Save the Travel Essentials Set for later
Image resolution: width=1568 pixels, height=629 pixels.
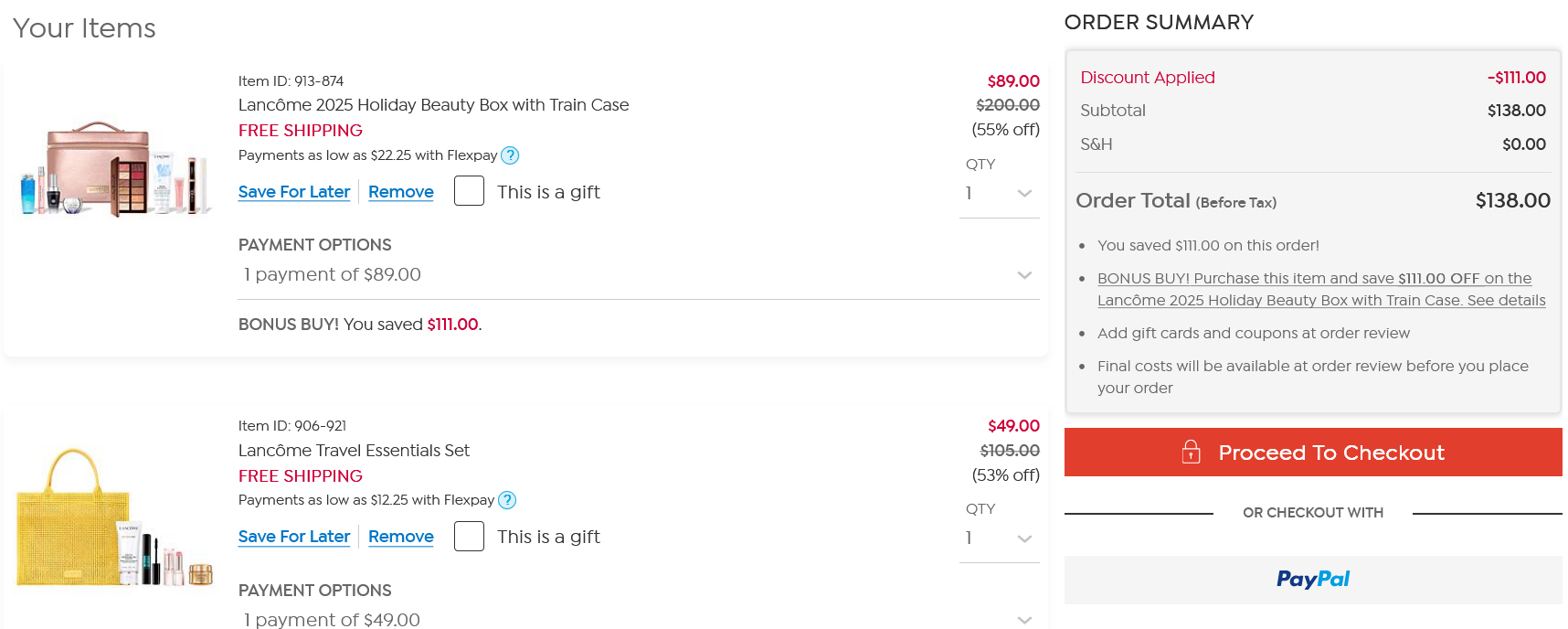pyautogui.click(x=294, y=537)
